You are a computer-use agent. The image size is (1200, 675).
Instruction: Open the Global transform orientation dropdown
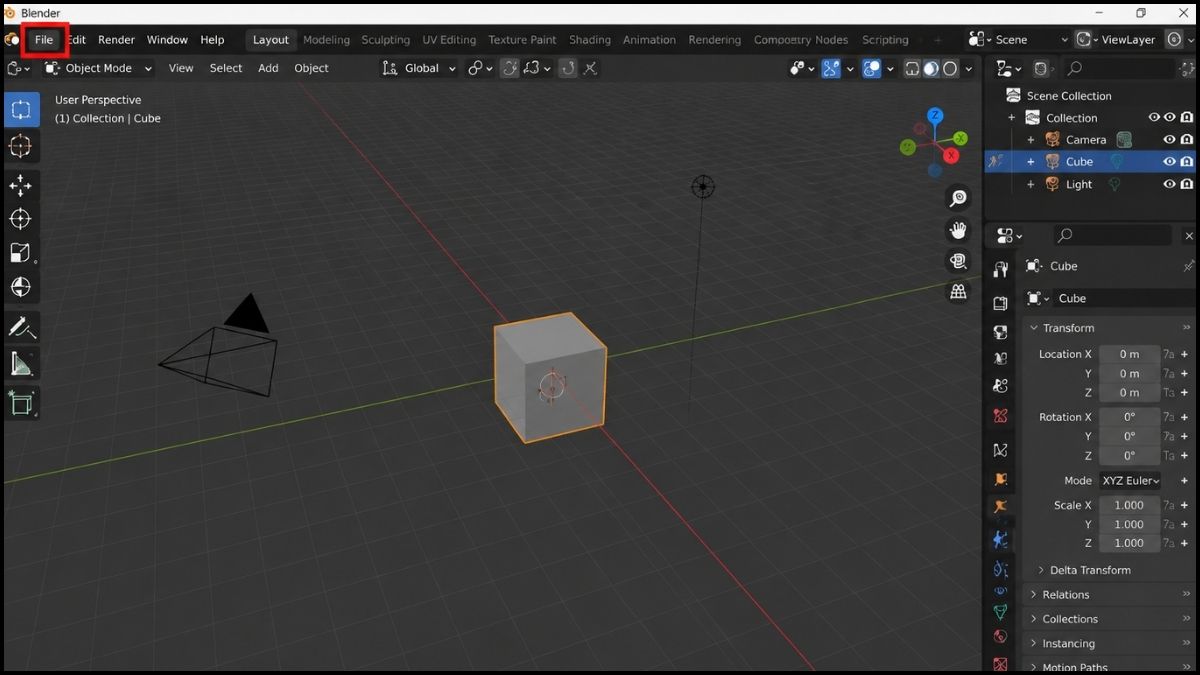pyautogui.click(x=419, y=68)
